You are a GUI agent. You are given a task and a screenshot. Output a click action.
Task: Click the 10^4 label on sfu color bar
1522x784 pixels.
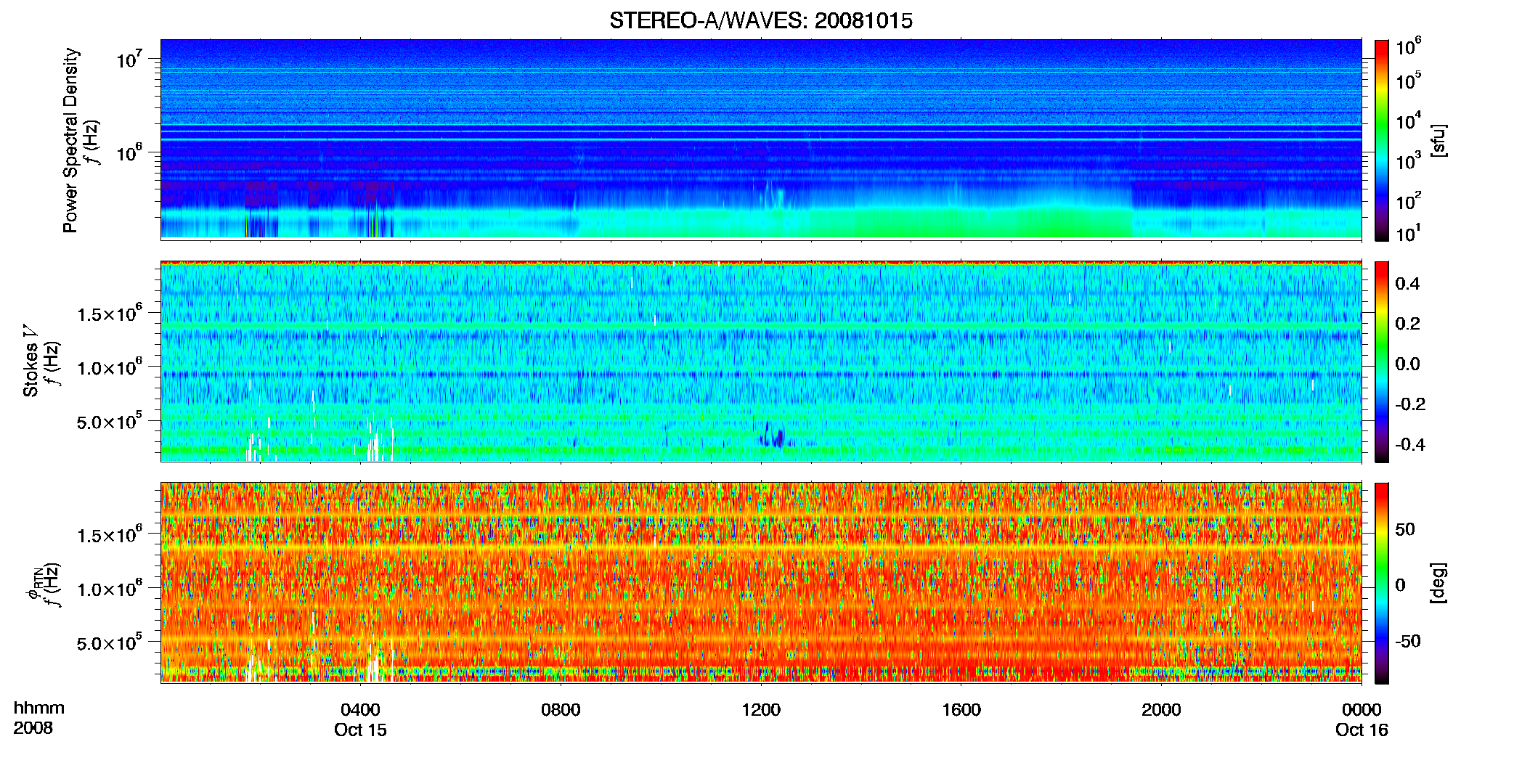(x=1408, y=121)
